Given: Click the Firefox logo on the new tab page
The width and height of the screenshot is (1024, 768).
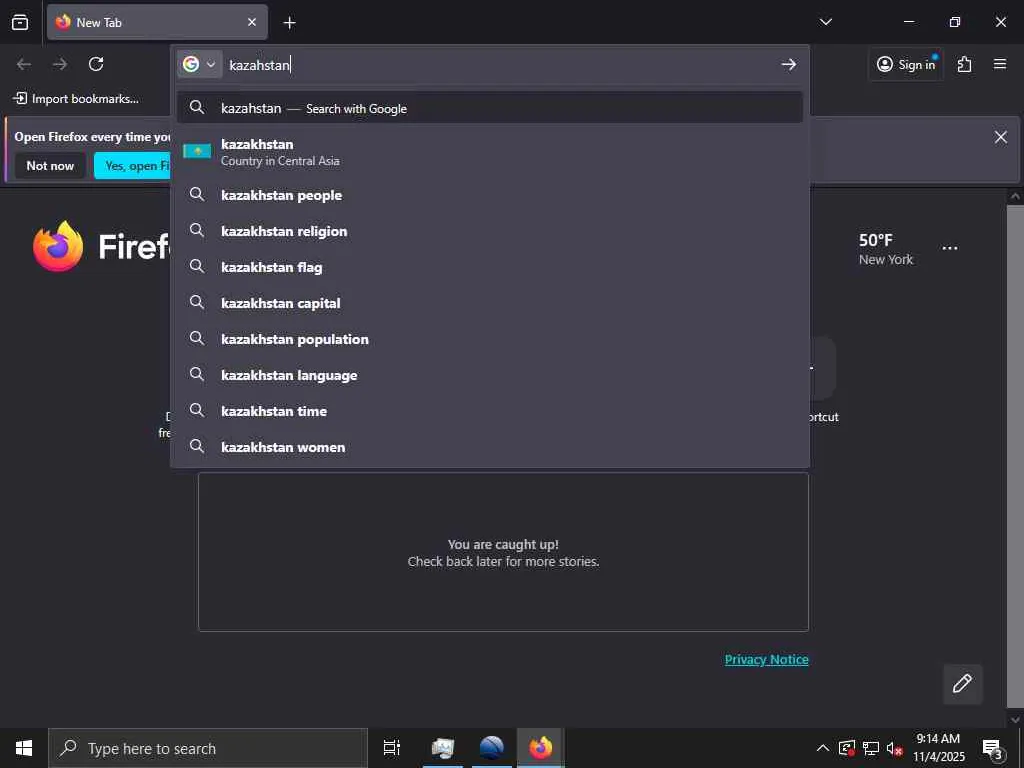Looking at the screenshot, I should point(59,246).
